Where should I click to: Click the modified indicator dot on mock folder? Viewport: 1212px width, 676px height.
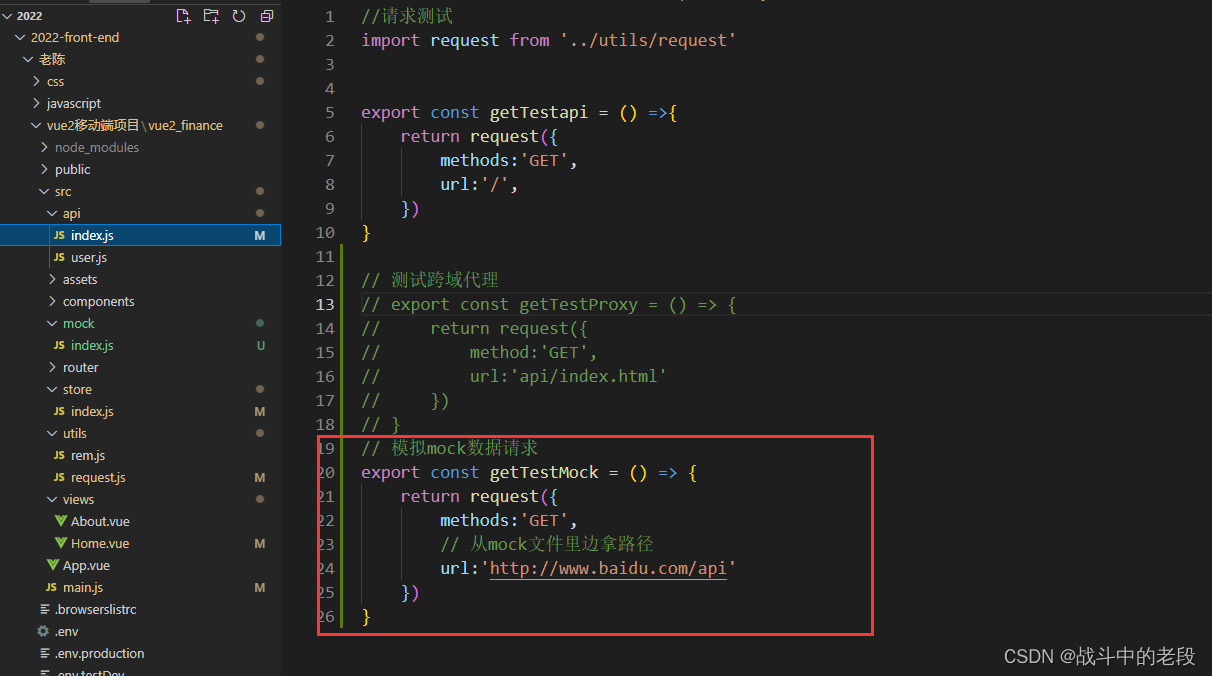pyautogui.click(x=259, y=323)
